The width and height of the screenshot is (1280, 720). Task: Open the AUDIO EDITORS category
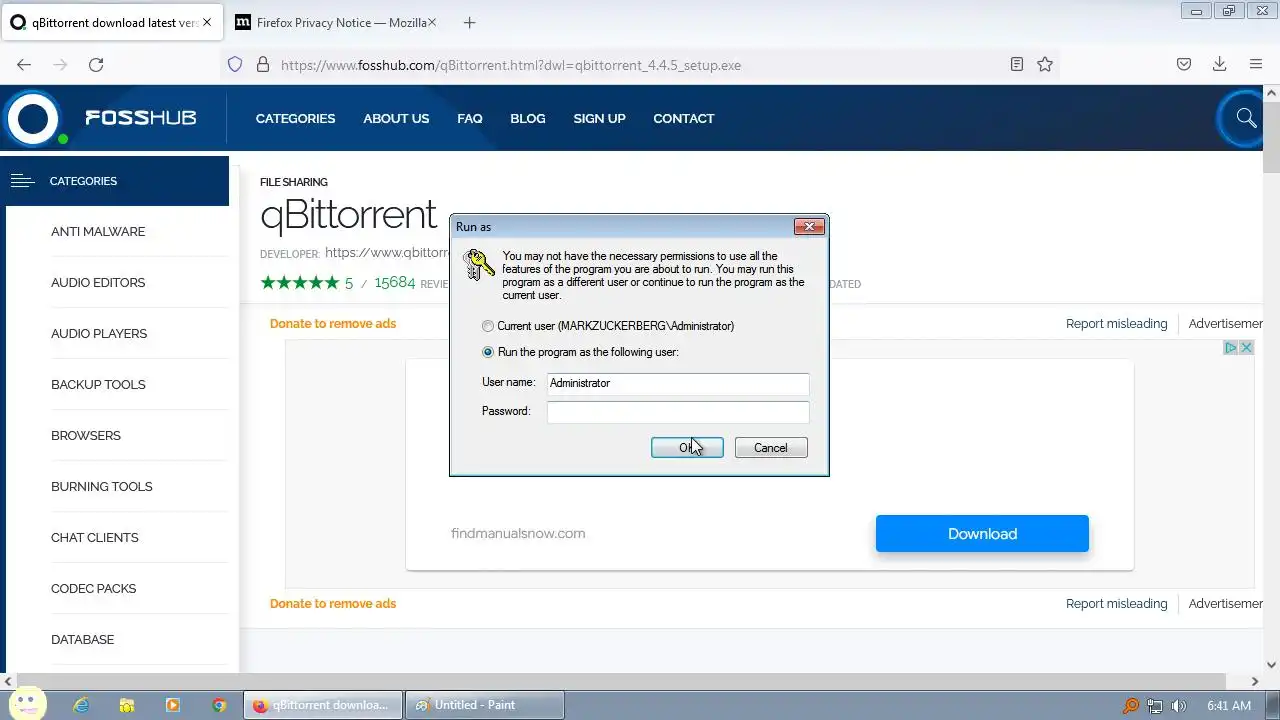point(98,282)
